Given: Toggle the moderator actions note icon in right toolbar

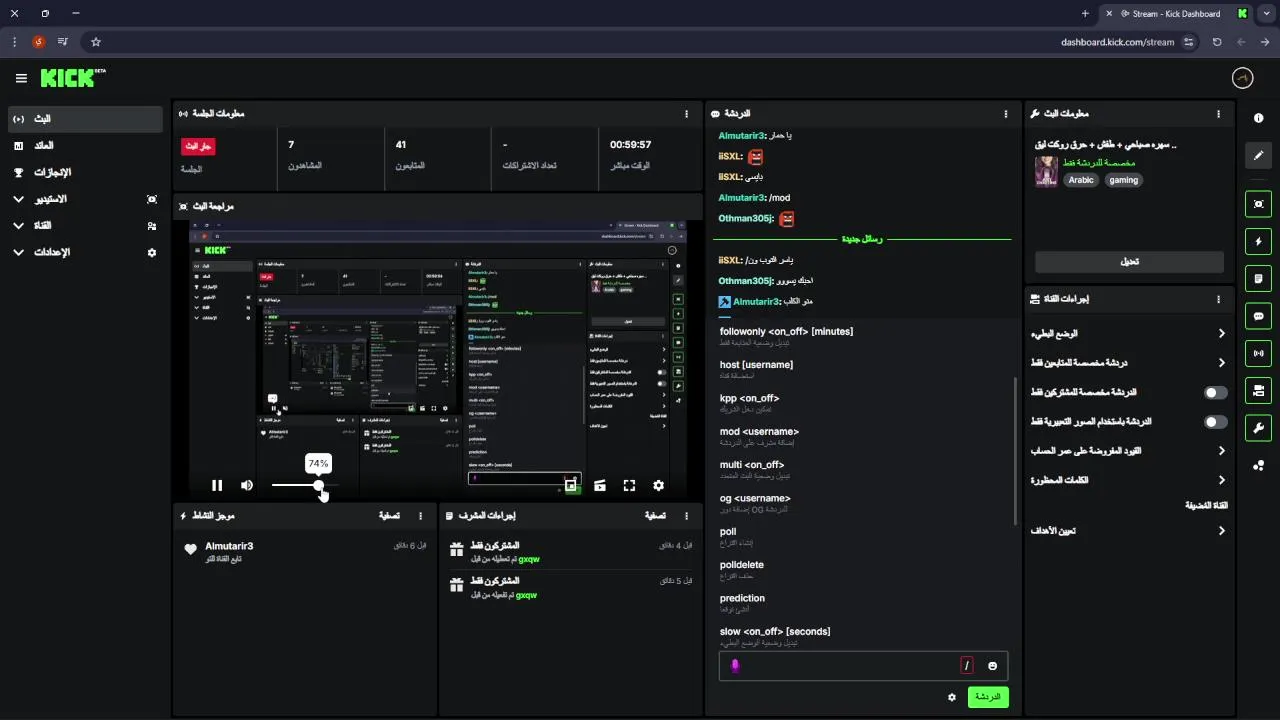Looking at the screenshot, I should pos(1259,278).
